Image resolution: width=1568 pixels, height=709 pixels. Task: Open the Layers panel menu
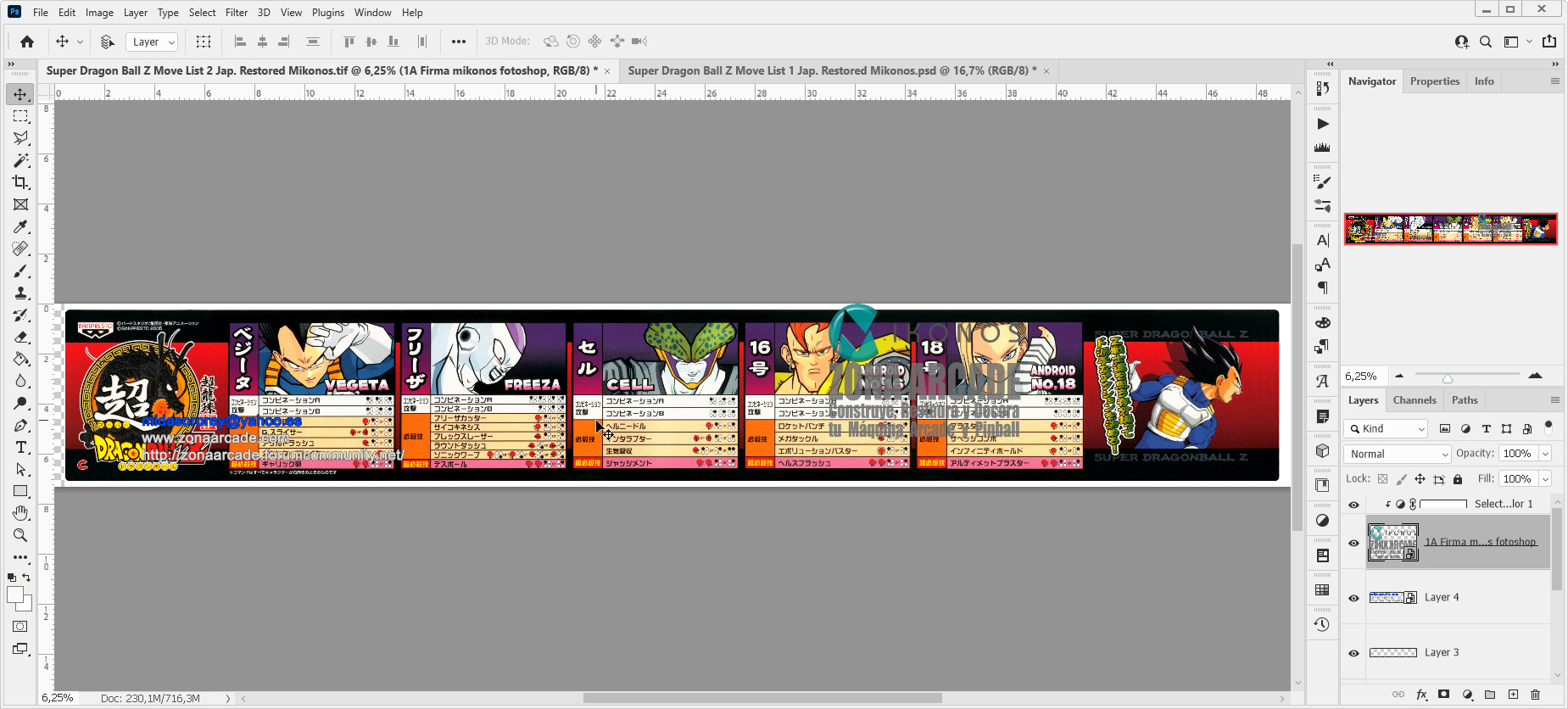[x=1554, y=400]
